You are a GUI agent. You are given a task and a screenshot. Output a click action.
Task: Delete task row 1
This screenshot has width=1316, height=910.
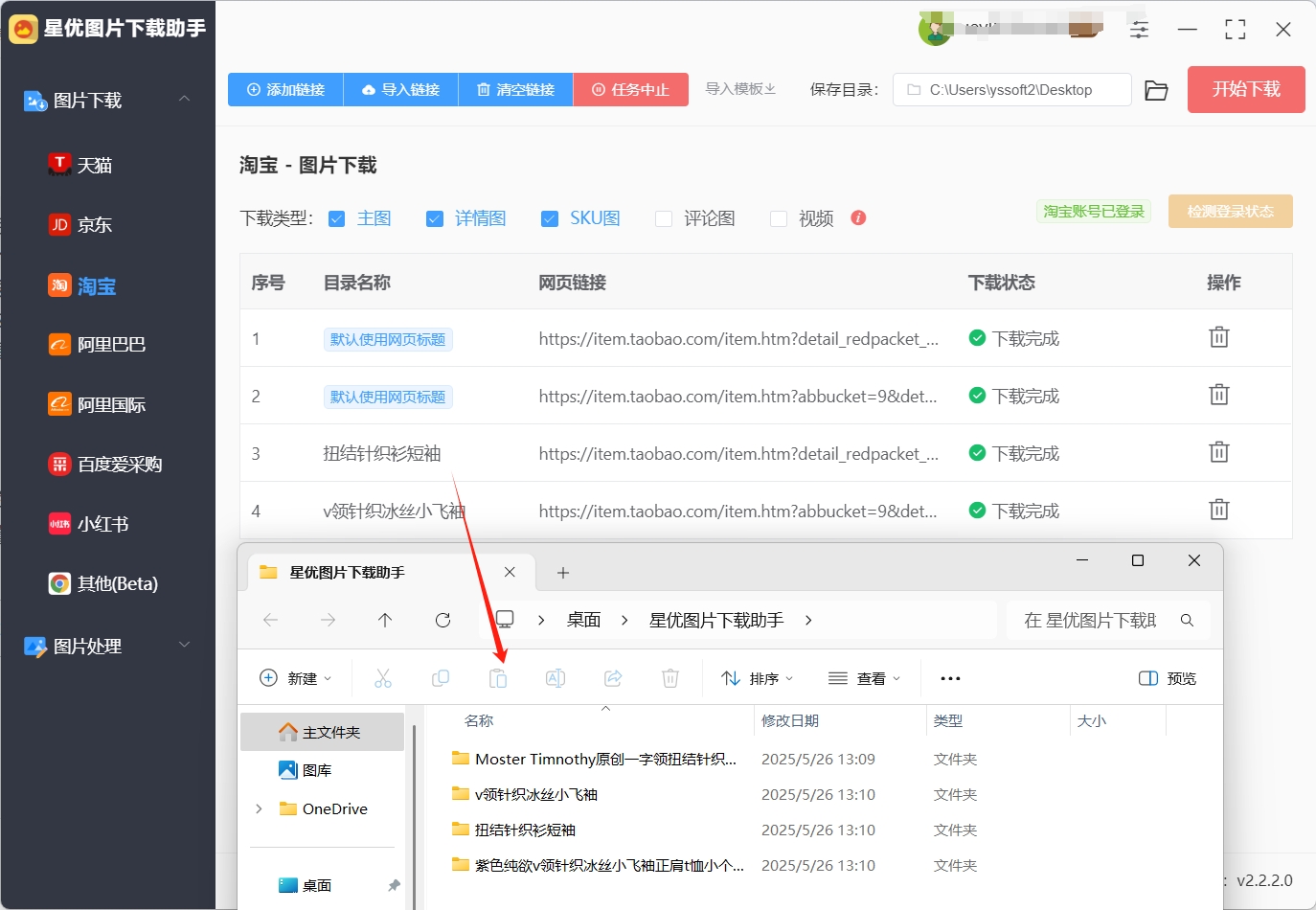[x=1218, y=337]
